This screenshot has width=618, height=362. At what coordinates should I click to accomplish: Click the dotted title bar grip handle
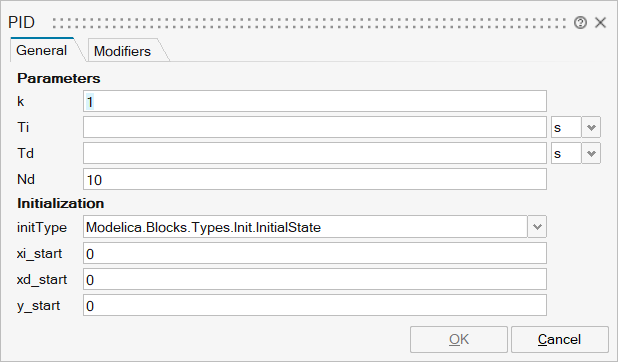(309, 23)
